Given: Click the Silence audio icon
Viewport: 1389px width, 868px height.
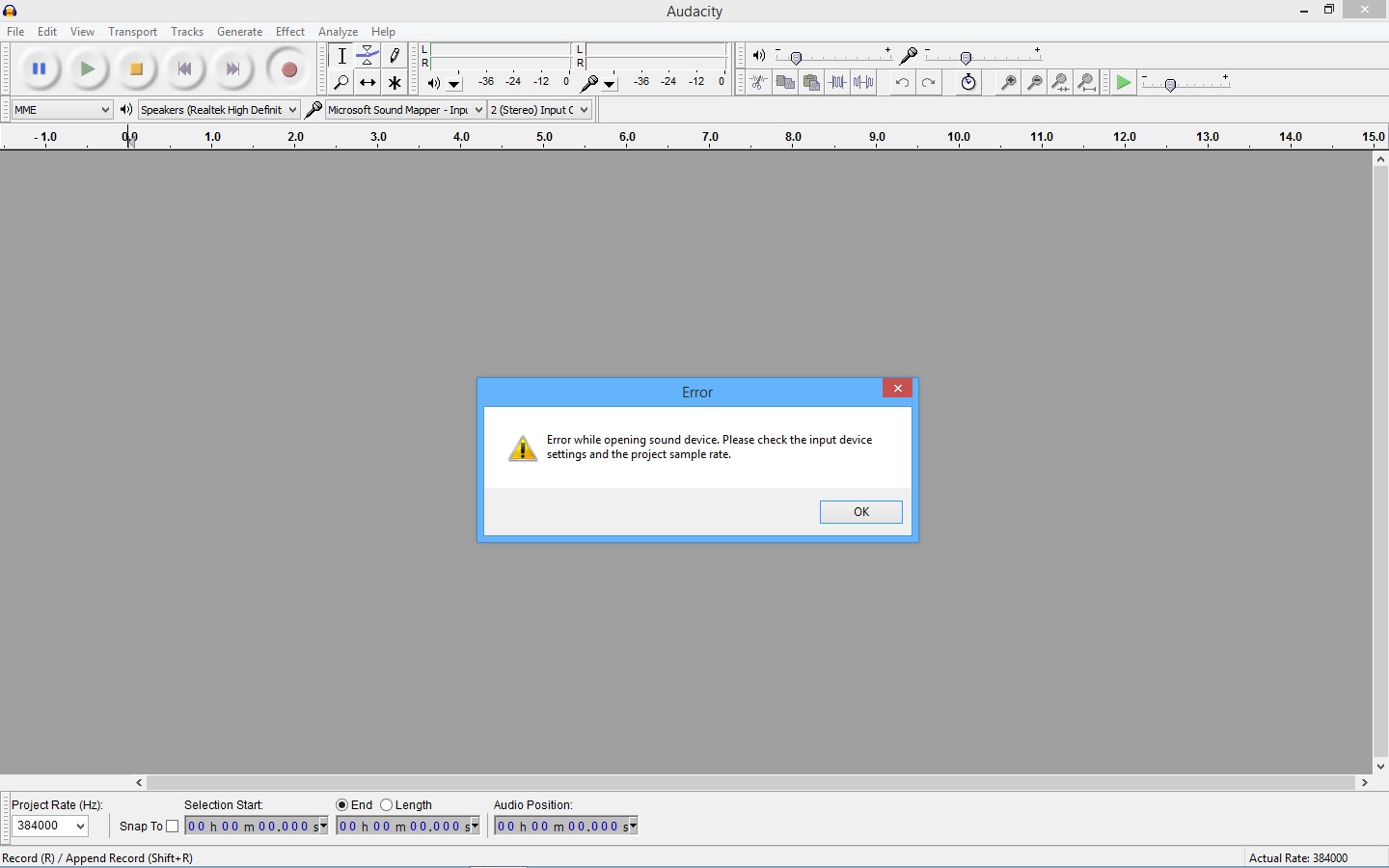Looking at the screenshot, I should tap(863, 83).
